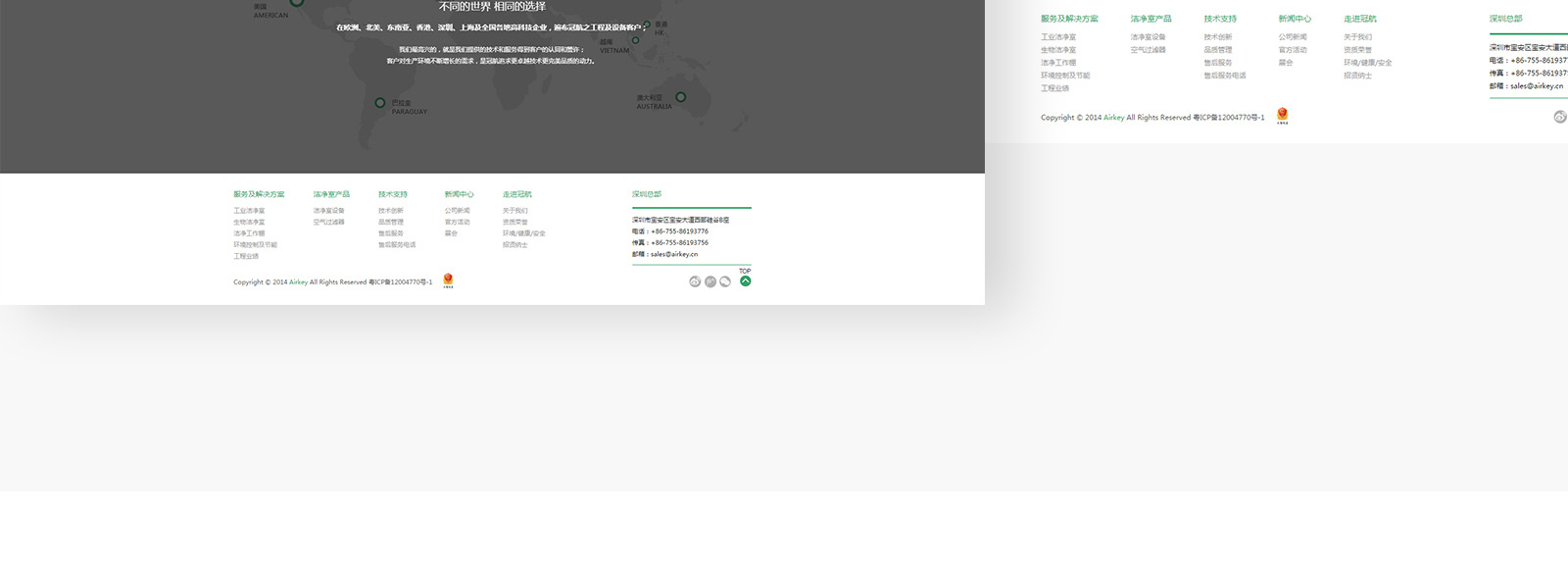The width and height of the screenshot is (1568, 561).
Task: Click green Airkey copyright link in the right-hand footer copy
Action: tap(1113, 118)
